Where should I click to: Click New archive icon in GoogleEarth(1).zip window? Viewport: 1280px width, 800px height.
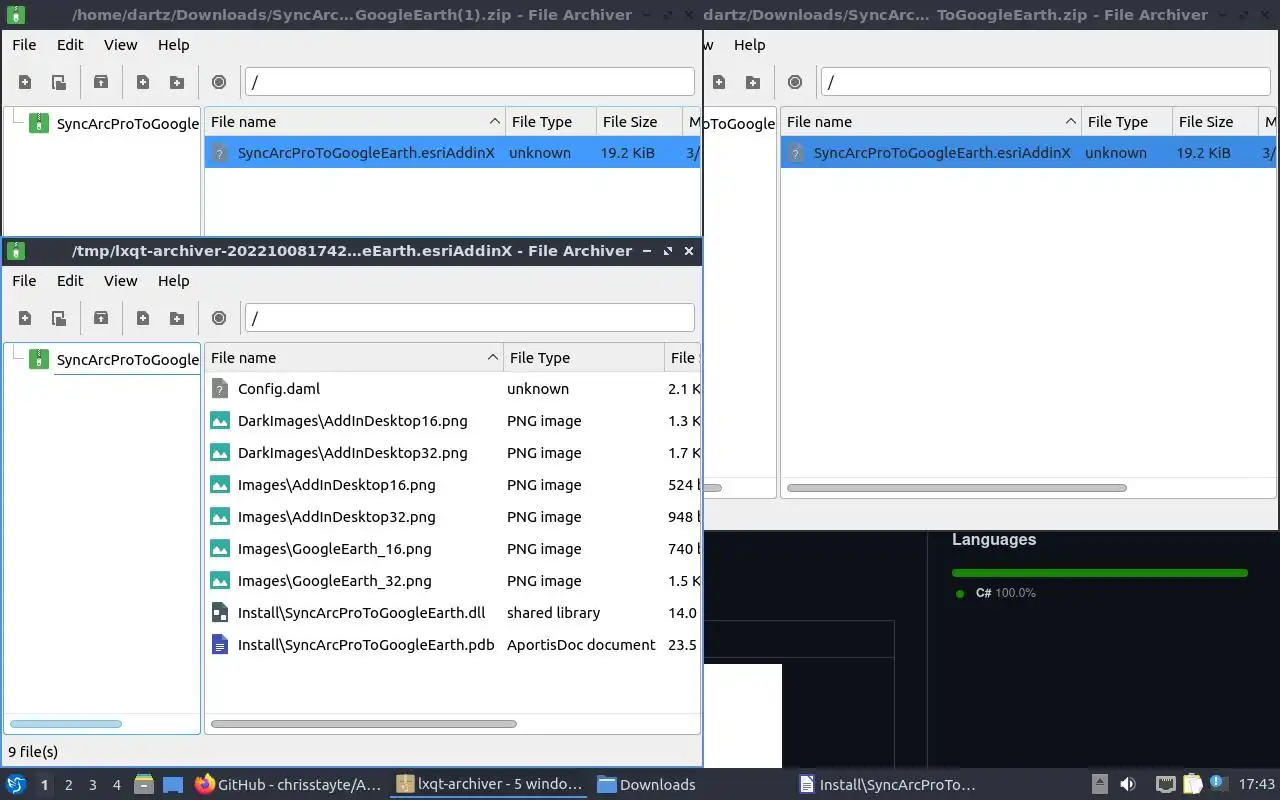[x=25, y=82]
